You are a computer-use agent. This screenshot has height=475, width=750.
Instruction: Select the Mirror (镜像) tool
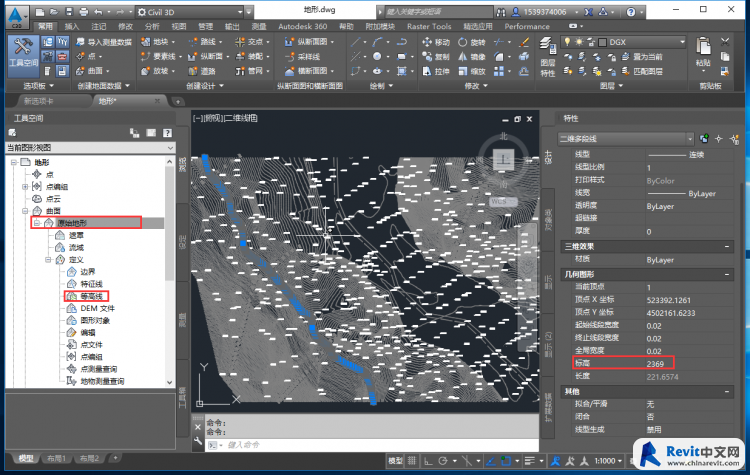pyautogui.click(x=471, y=56)
